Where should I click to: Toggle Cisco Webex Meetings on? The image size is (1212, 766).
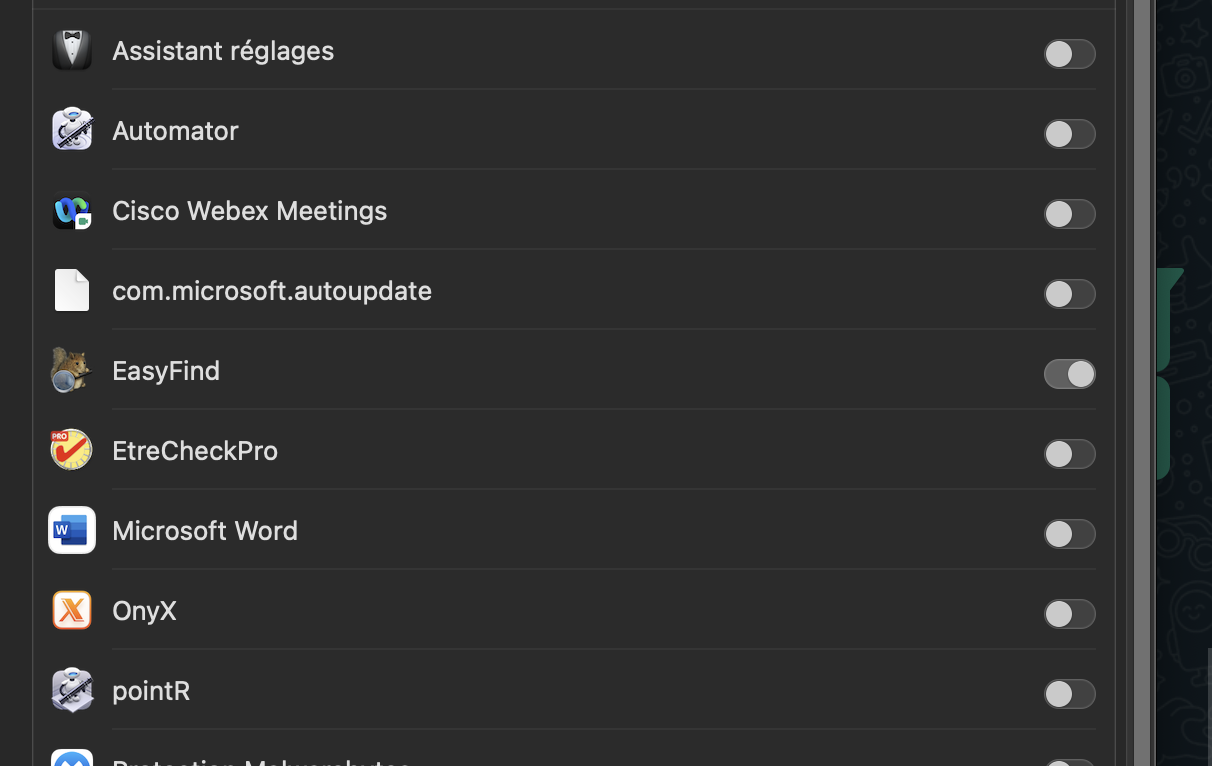tap(1069, 214)
